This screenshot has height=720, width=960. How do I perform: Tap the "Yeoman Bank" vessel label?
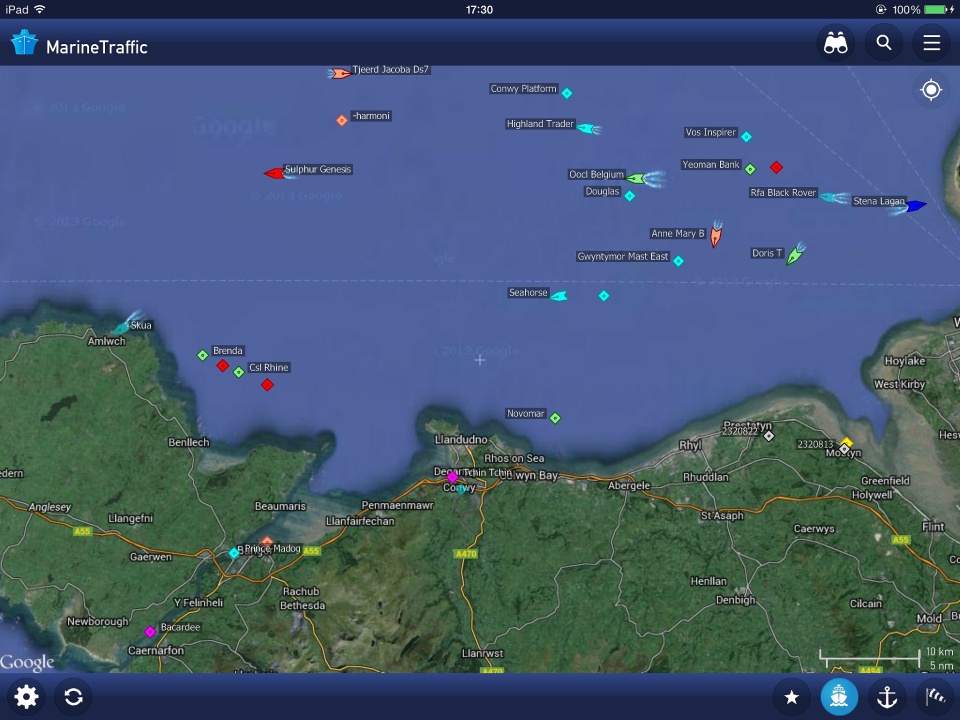click(711, 165)
